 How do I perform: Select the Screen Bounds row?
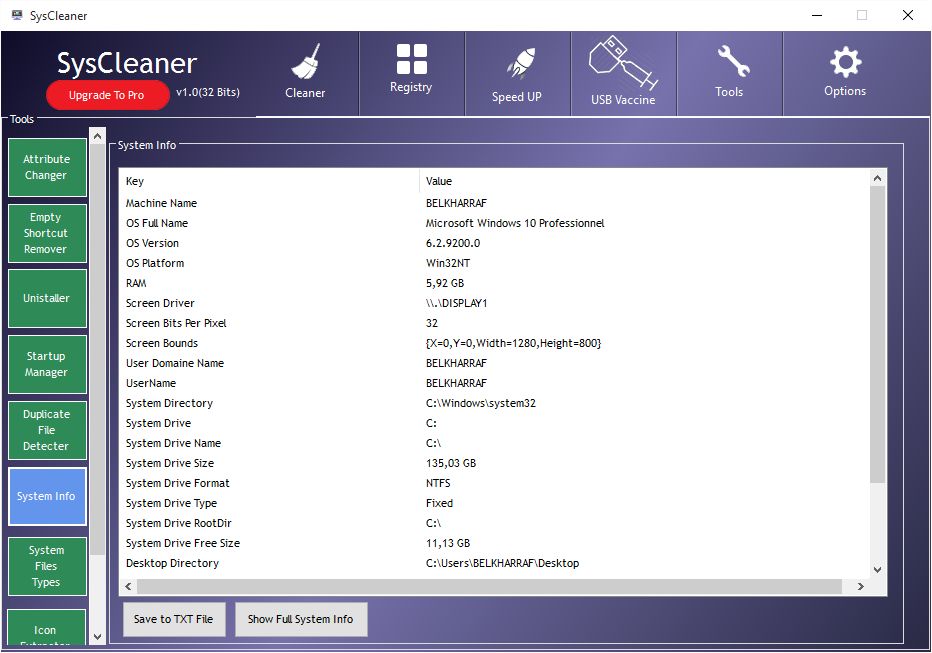click(495, 343)
